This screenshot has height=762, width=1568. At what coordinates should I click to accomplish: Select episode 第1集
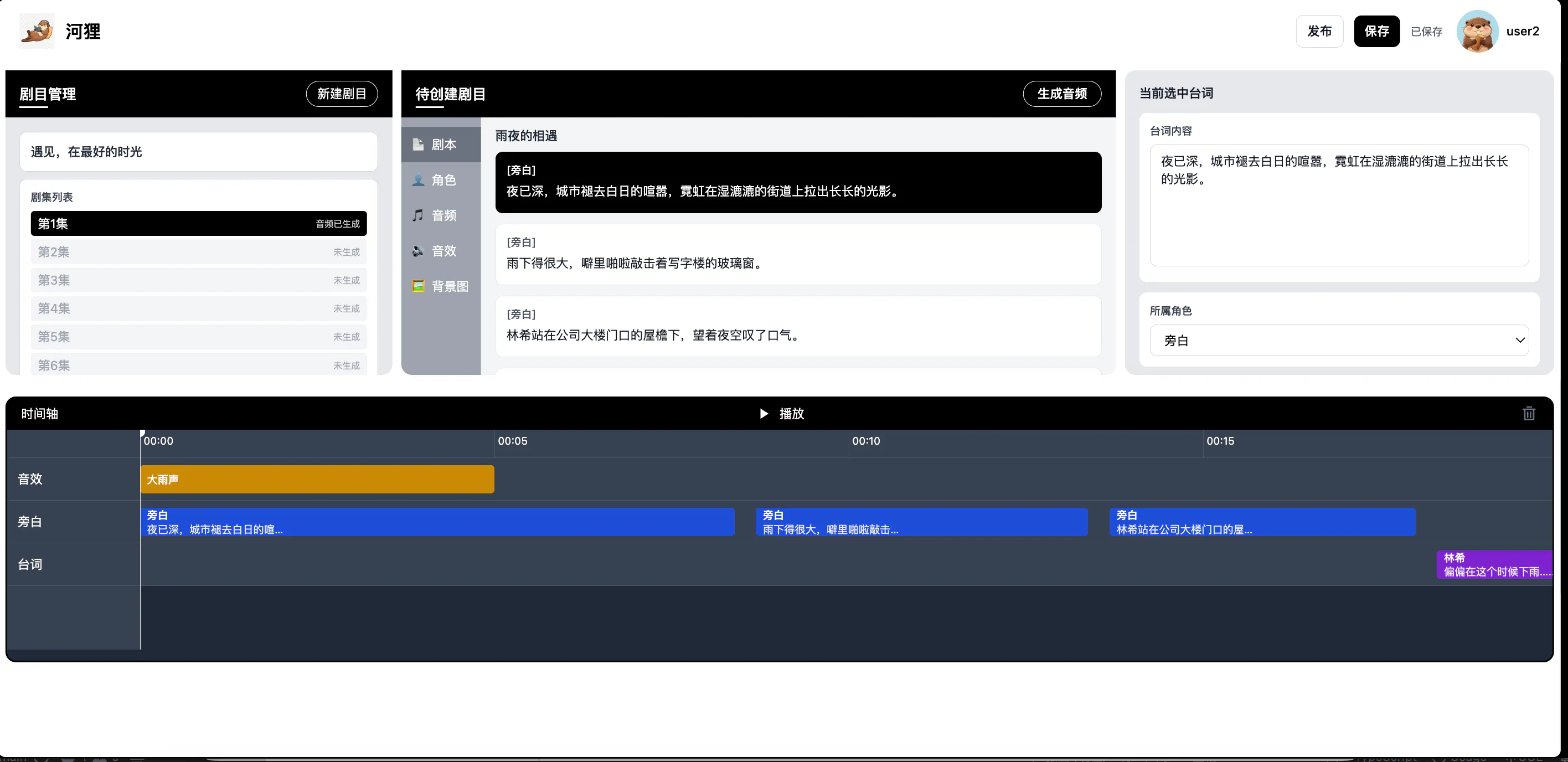point(198,223)
